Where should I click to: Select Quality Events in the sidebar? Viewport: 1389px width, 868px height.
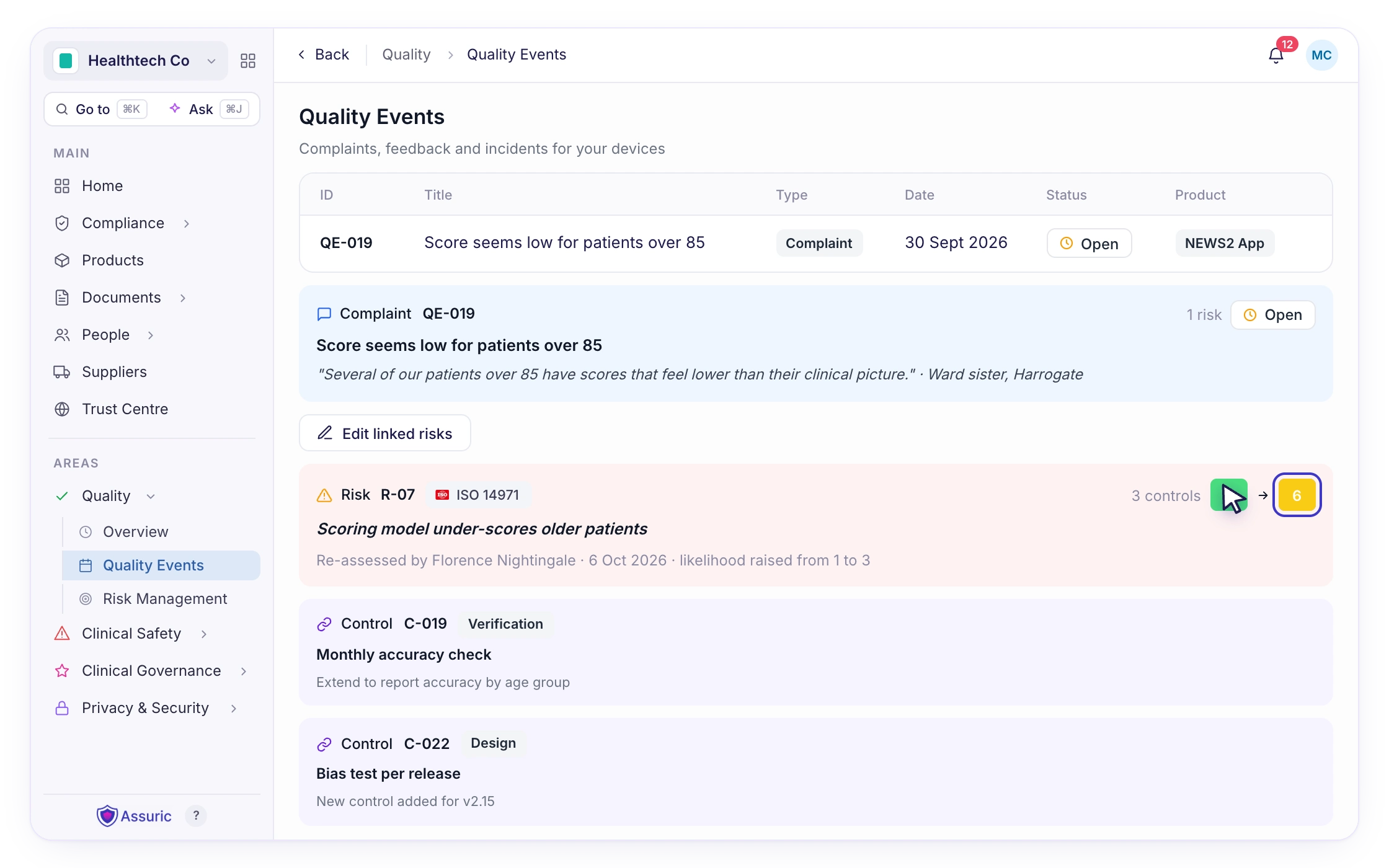(x=161, y=565)
